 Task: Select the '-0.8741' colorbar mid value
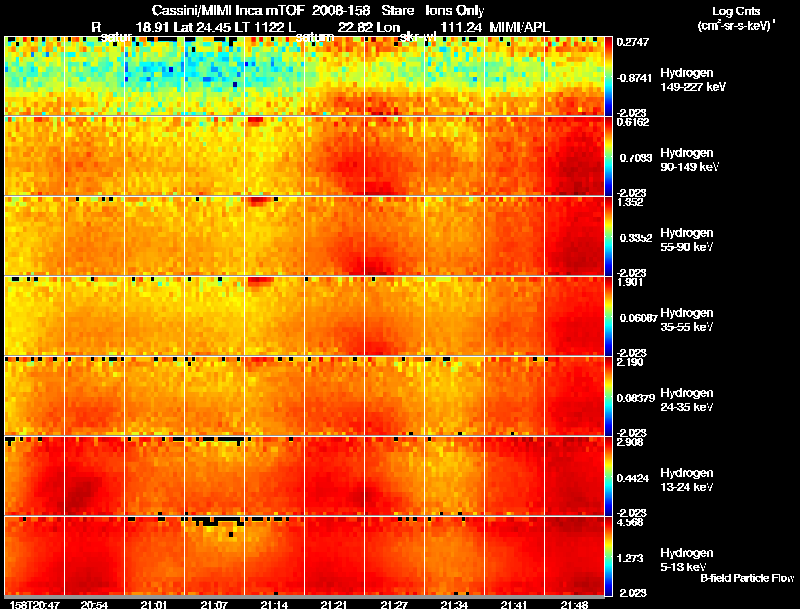point(634,78)
